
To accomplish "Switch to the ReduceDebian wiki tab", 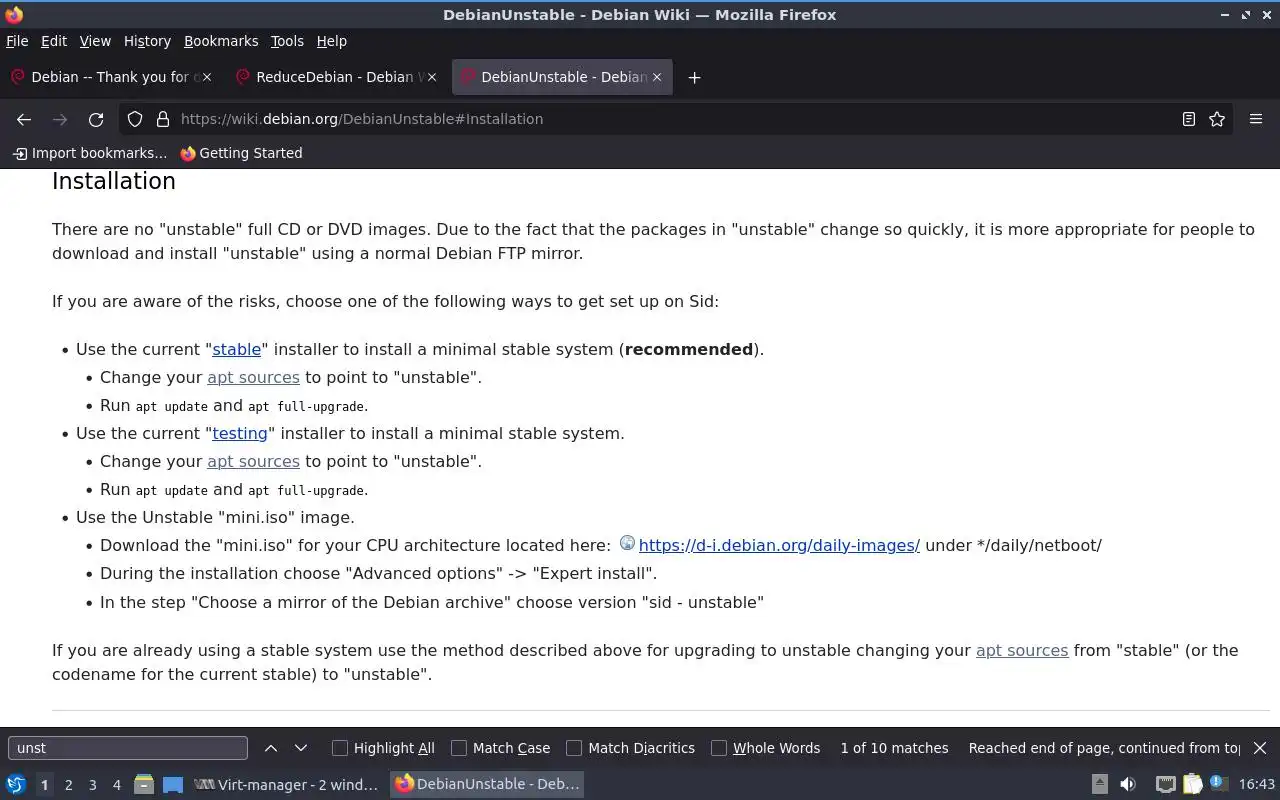I will 337,77.
